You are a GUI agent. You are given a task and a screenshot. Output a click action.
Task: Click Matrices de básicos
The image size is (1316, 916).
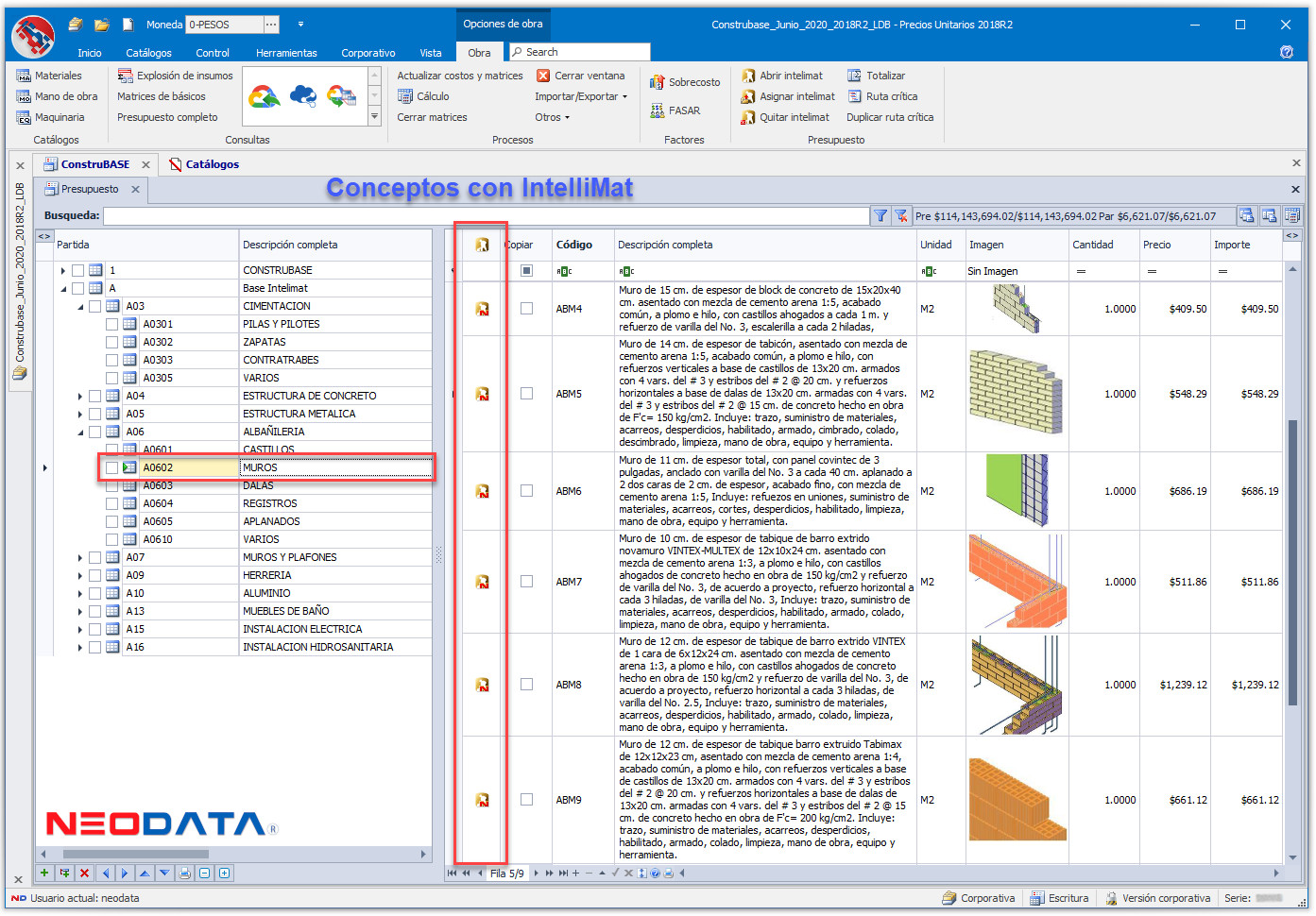(162, 96)
